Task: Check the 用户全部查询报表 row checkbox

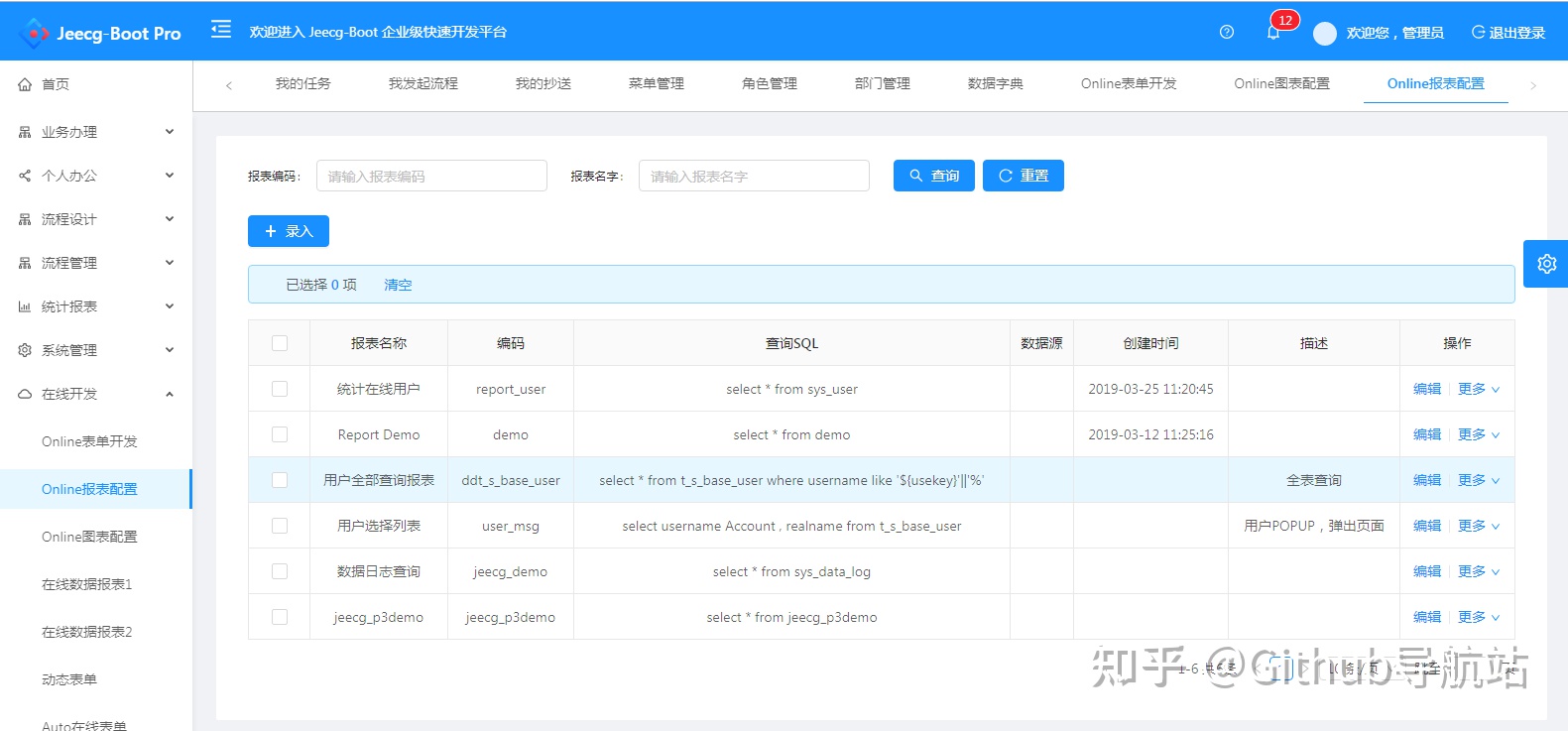Action: click(280, 480)
